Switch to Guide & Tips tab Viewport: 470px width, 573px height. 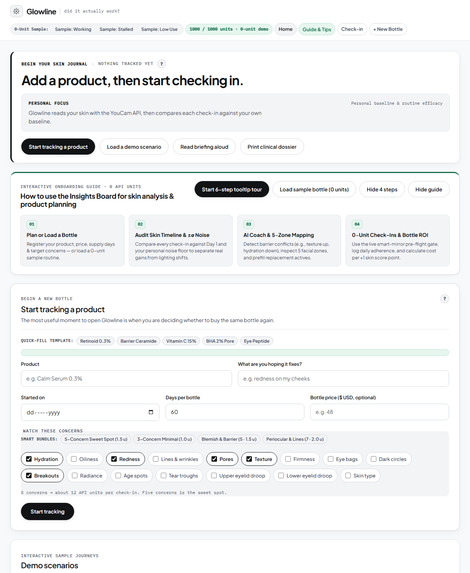(x=317, y=29)
